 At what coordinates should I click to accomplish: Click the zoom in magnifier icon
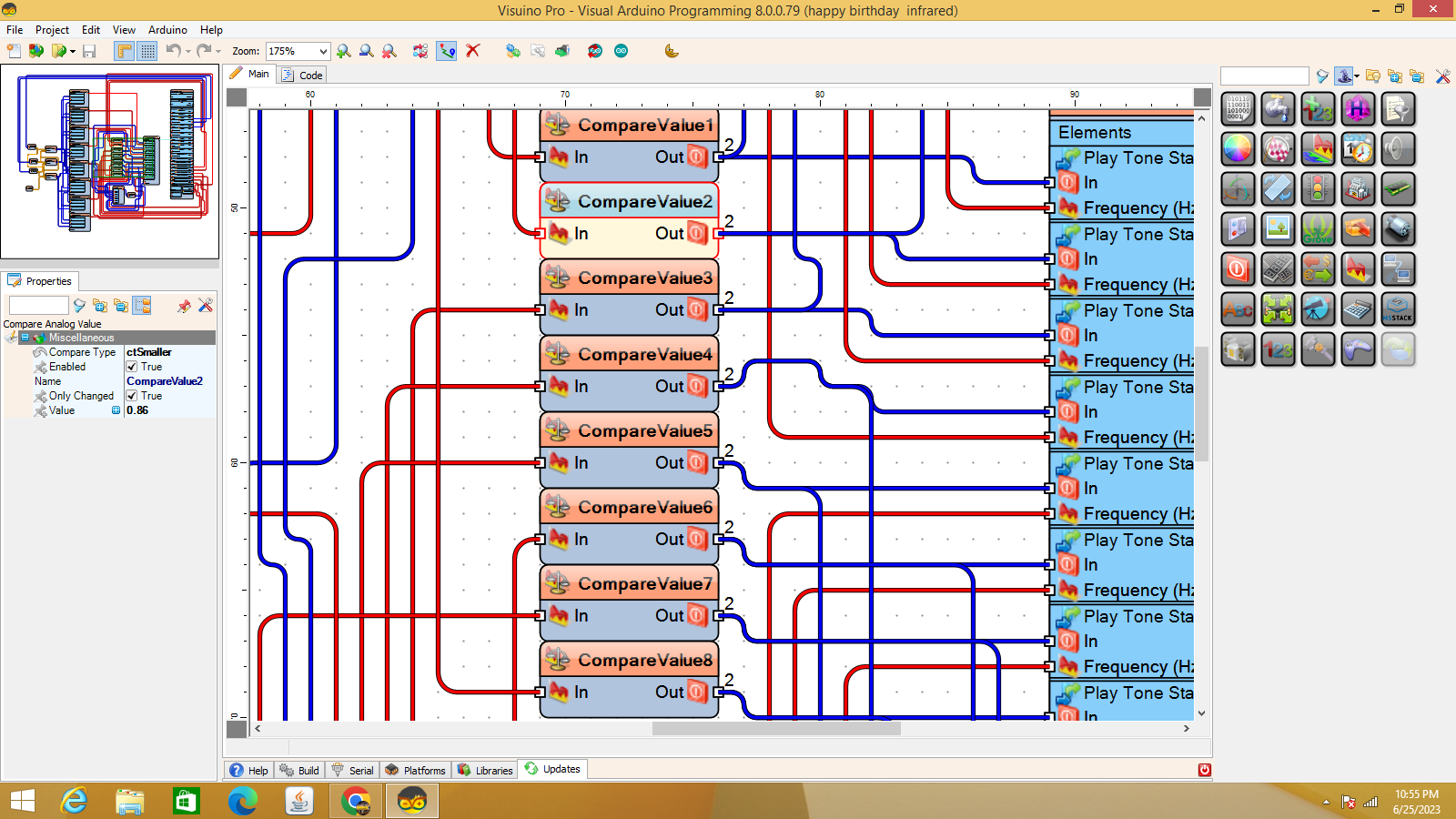click(x=343, y=51)
